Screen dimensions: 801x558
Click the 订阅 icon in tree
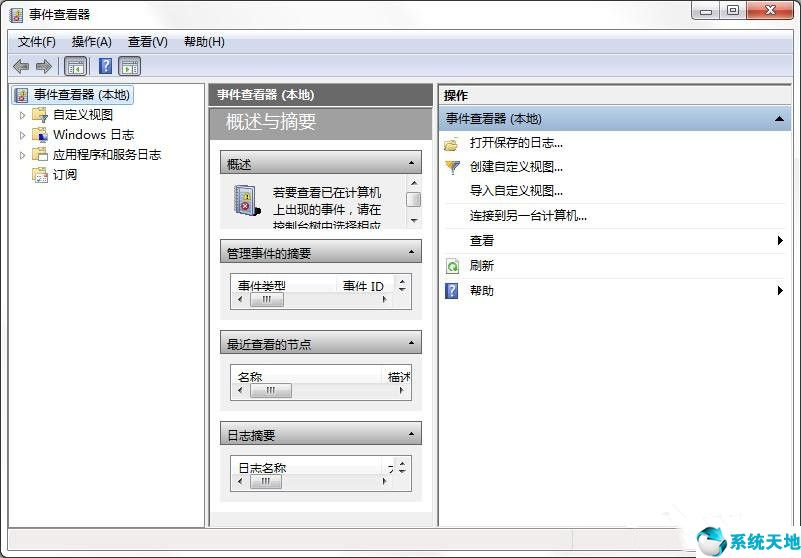40,175
